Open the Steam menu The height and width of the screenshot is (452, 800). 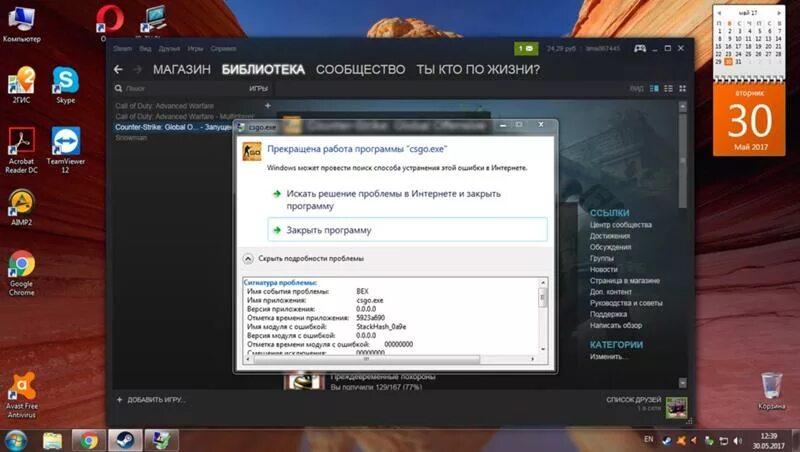pyautogui.click(x=122, y=49)
